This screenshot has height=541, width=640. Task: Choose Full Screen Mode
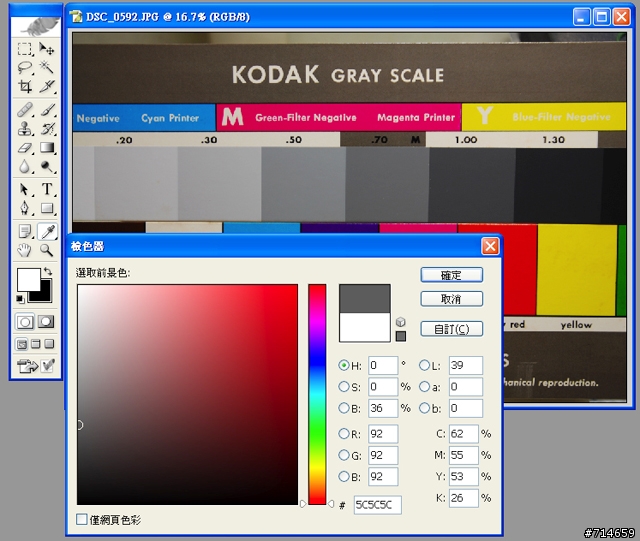(49, 344)
